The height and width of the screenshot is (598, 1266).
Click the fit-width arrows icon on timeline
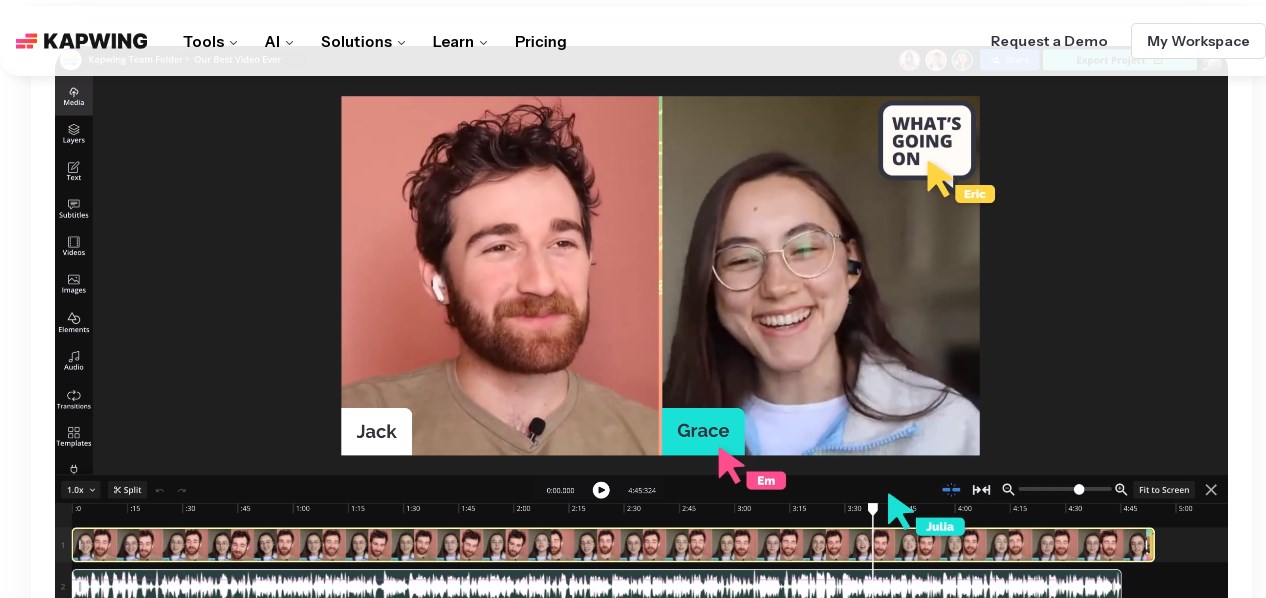coord(981,489)
